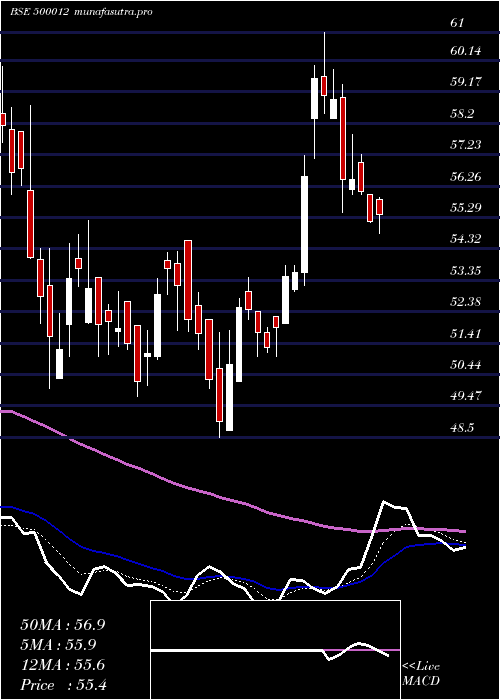This screenshot has height=700, width=500.
Task: Click the <<Live MACD label
Action: (421, 674)
